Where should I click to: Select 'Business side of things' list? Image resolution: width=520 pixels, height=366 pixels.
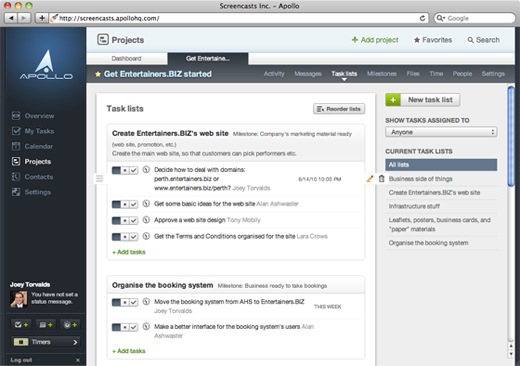click(x=421, y=179)
